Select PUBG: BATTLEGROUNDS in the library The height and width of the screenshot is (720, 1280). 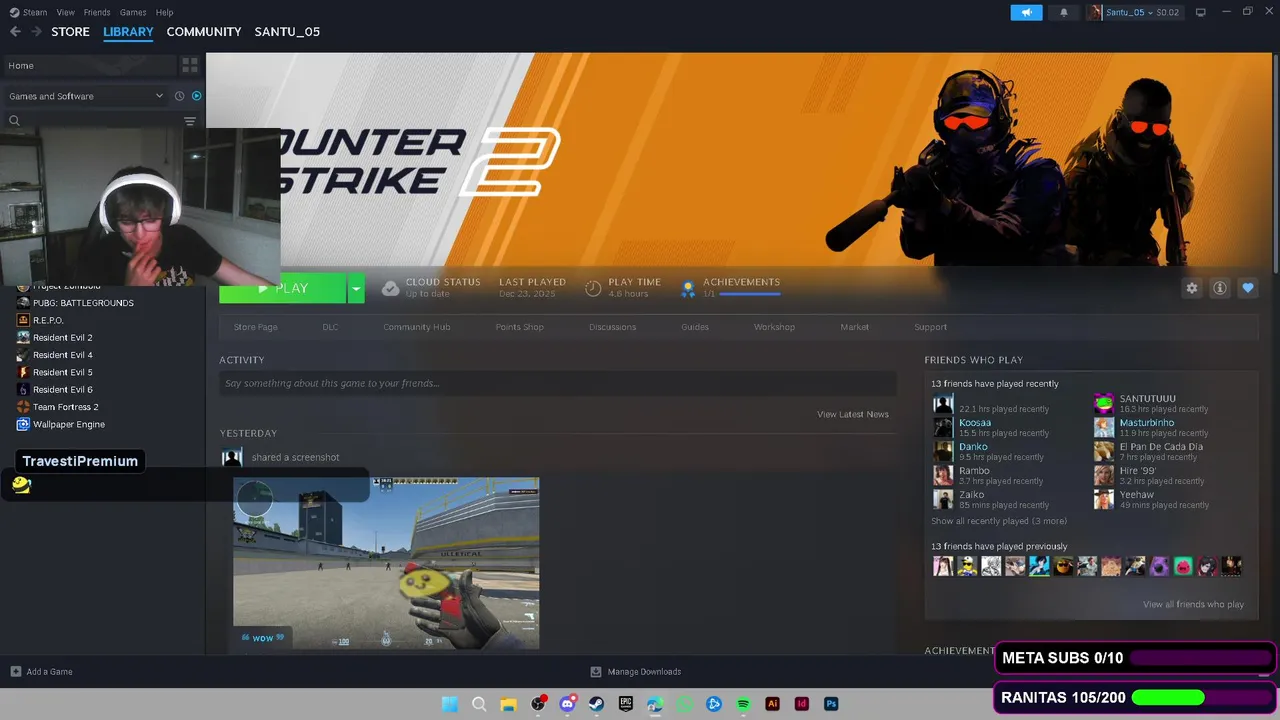pyautogui.click(x=83, y=303)
